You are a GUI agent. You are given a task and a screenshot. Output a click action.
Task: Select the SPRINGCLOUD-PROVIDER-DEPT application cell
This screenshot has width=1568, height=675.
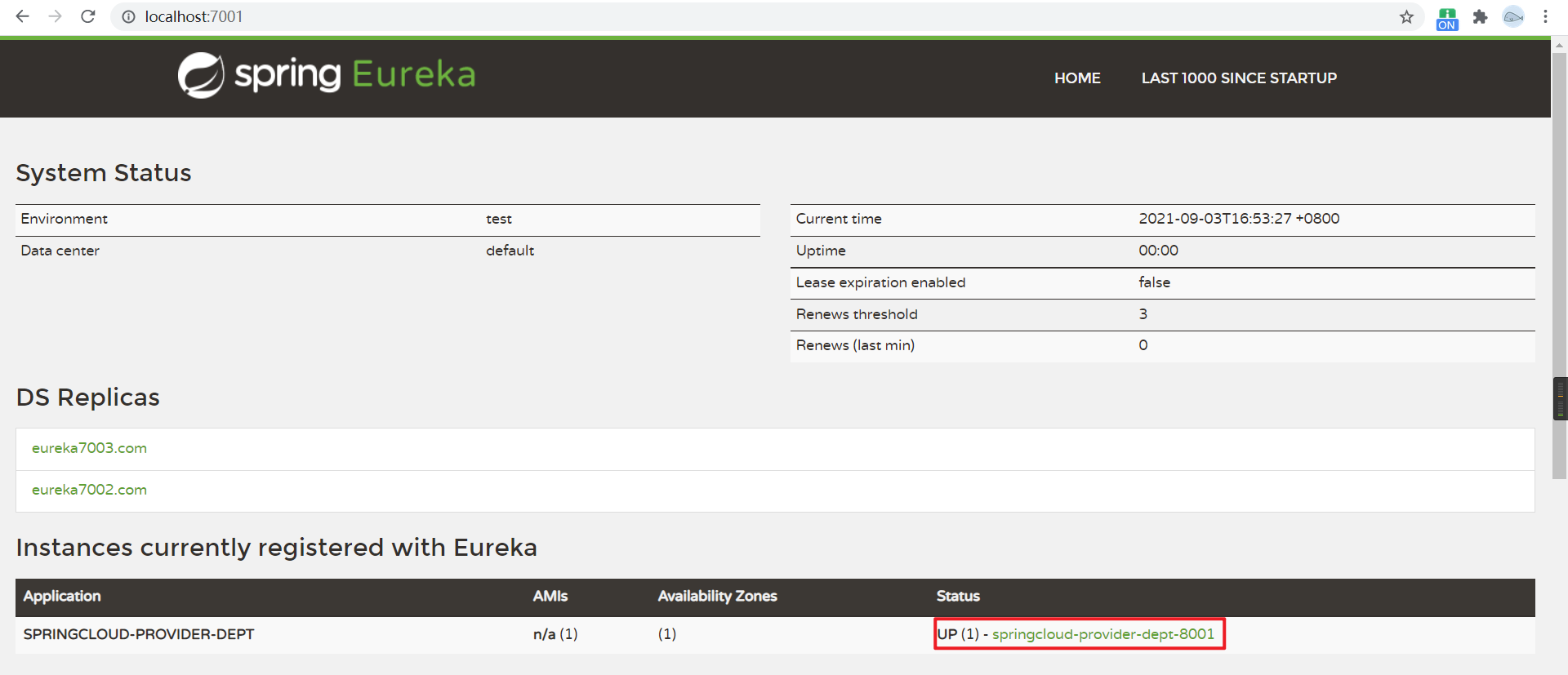pos(139,634)
